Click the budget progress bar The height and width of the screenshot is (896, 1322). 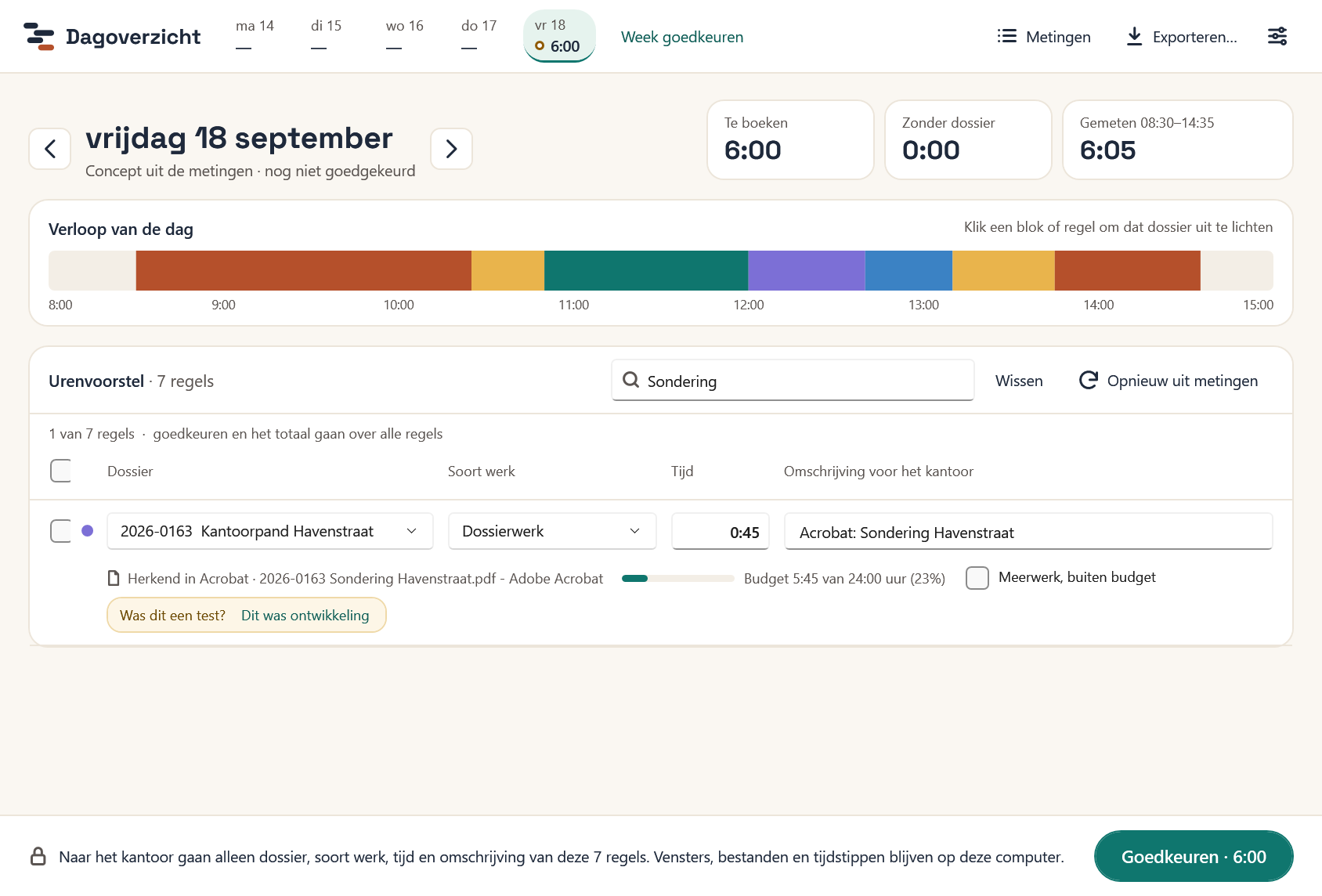point(677,578)
